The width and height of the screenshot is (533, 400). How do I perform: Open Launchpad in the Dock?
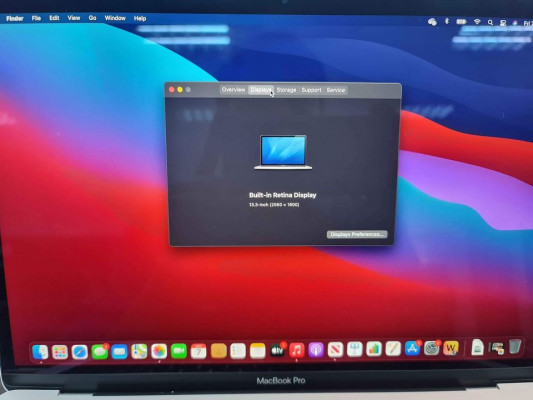tap(60, 352)
